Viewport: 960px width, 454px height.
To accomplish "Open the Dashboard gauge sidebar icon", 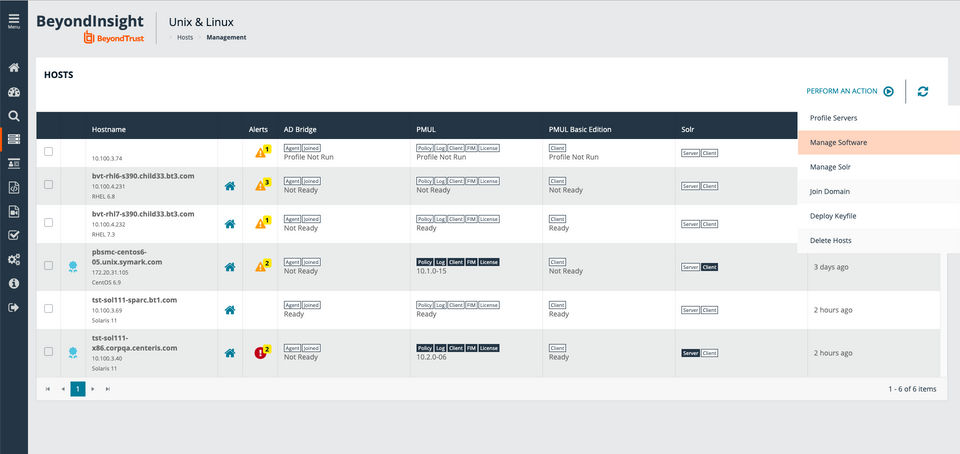I will point(13,92).
